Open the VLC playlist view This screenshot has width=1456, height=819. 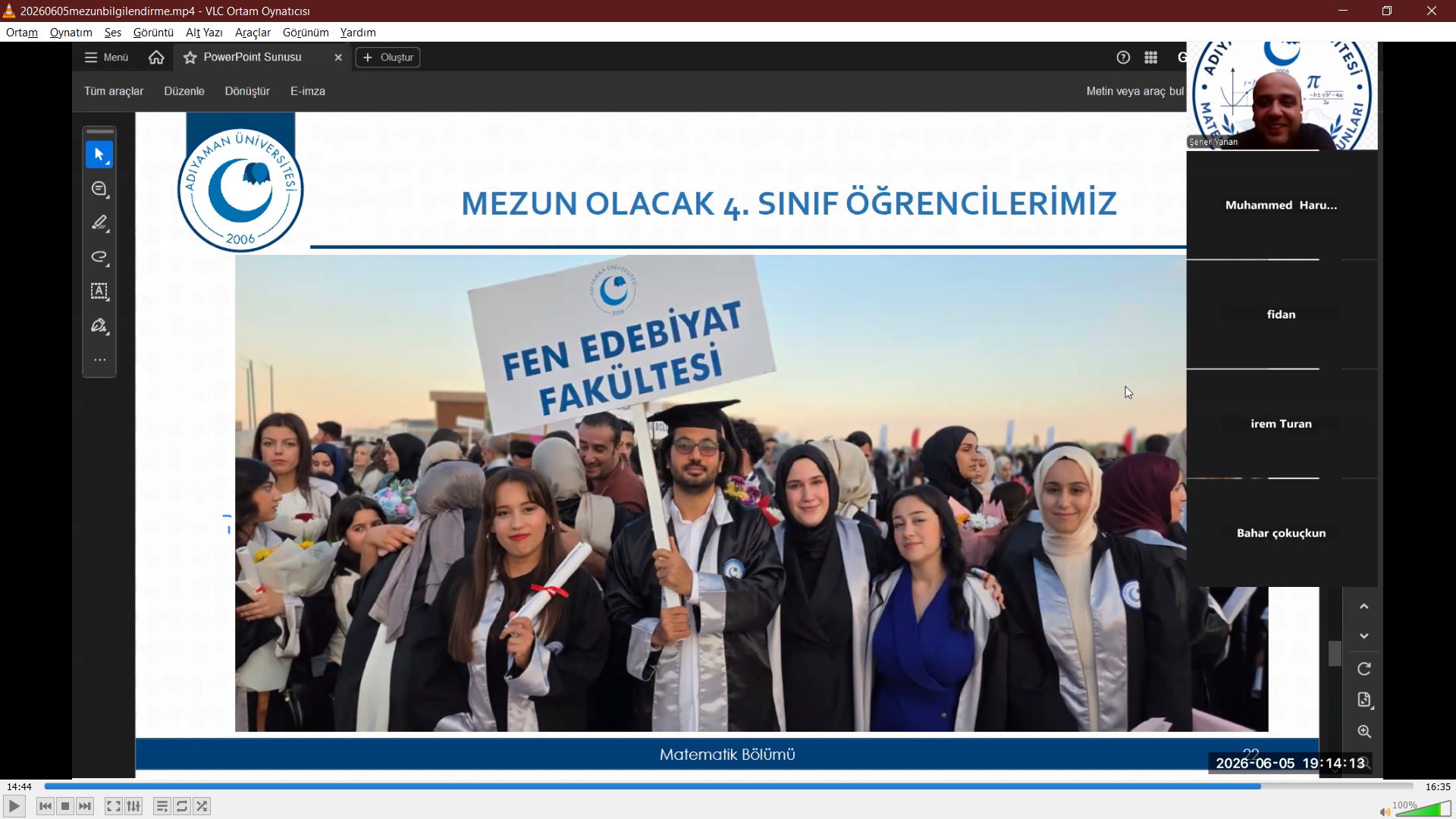pyautogui.click(x=162, y=806)
